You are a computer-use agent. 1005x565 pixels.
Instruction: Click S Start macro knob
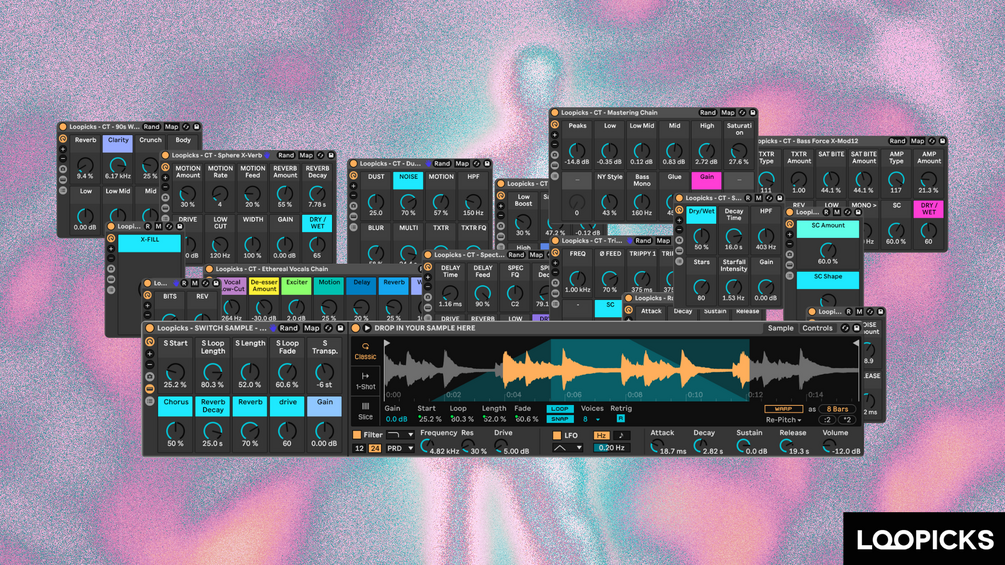(175, 372)
